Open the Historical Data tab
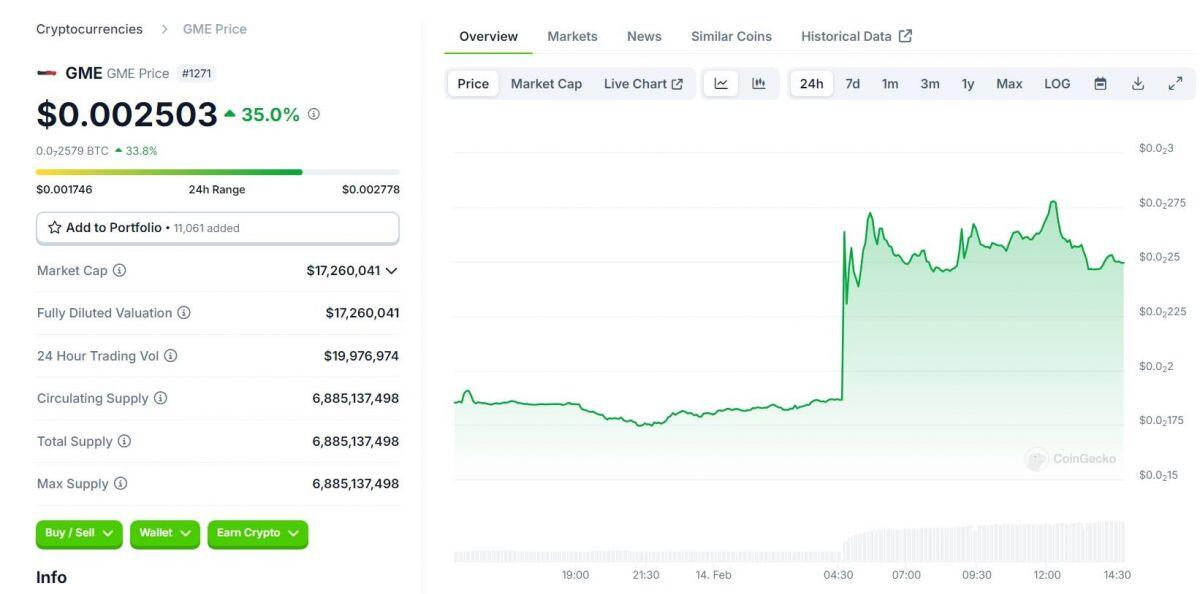 pyautogui.click(x=848, y=35)
